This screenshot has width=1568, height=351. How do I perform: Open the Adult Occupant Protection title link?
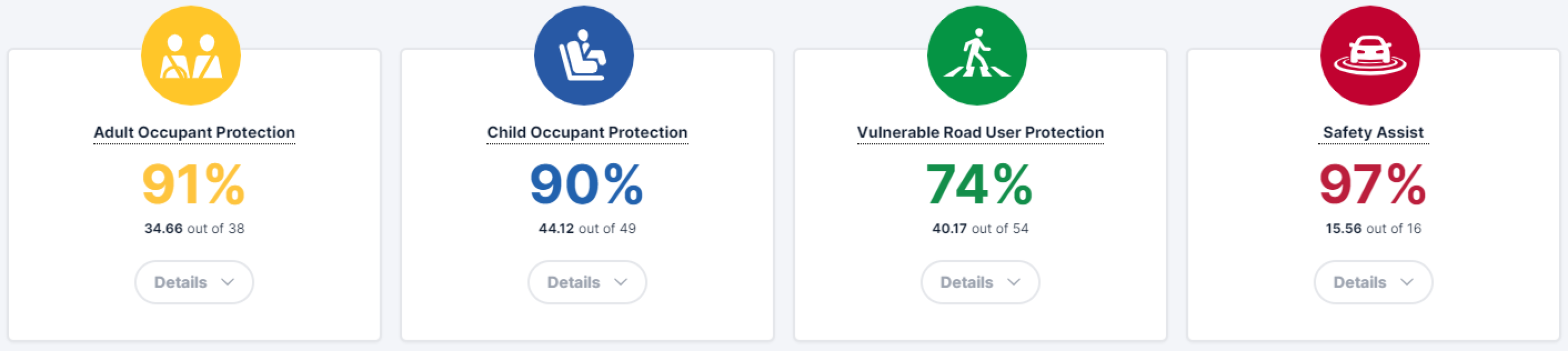coord(194,132)
